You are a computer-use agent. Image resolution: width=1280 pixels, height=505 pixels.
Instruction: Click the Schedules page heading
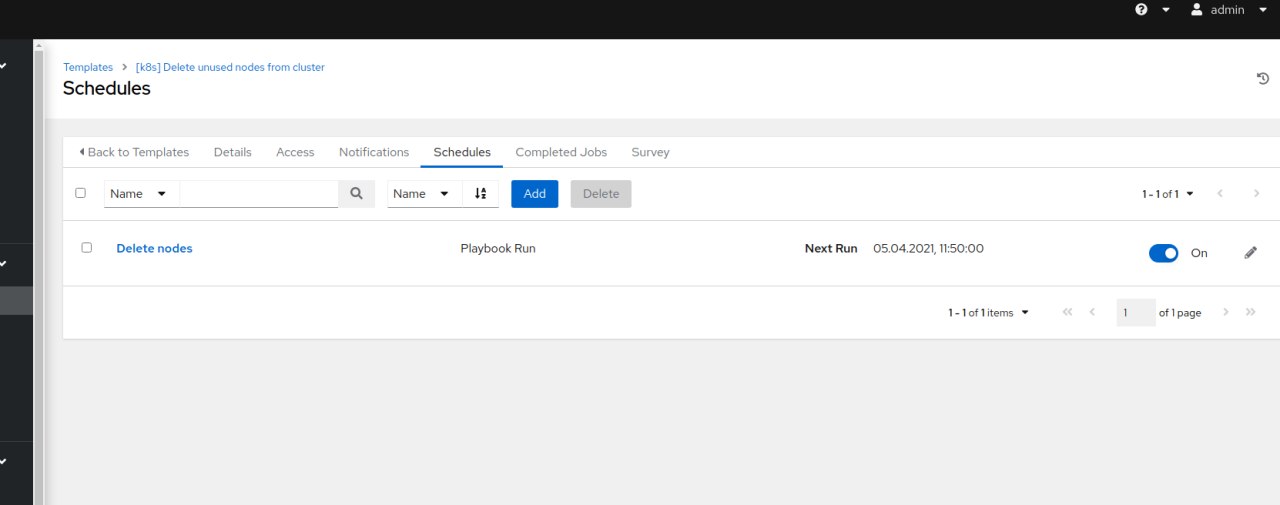(107, 88)
